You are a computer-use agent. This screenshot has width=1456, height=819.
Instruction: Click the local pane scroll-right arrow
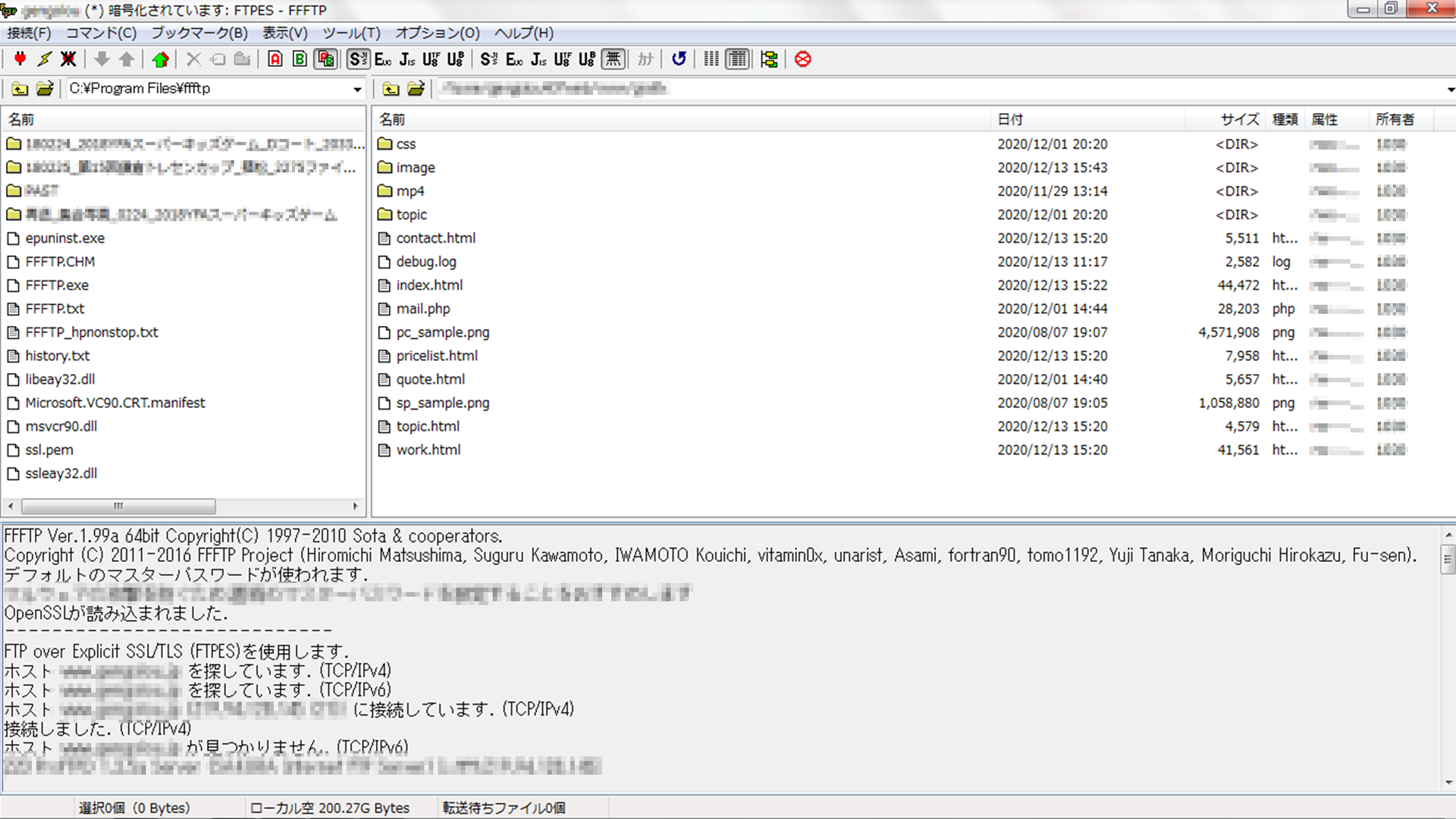click(x=355, y=506)
